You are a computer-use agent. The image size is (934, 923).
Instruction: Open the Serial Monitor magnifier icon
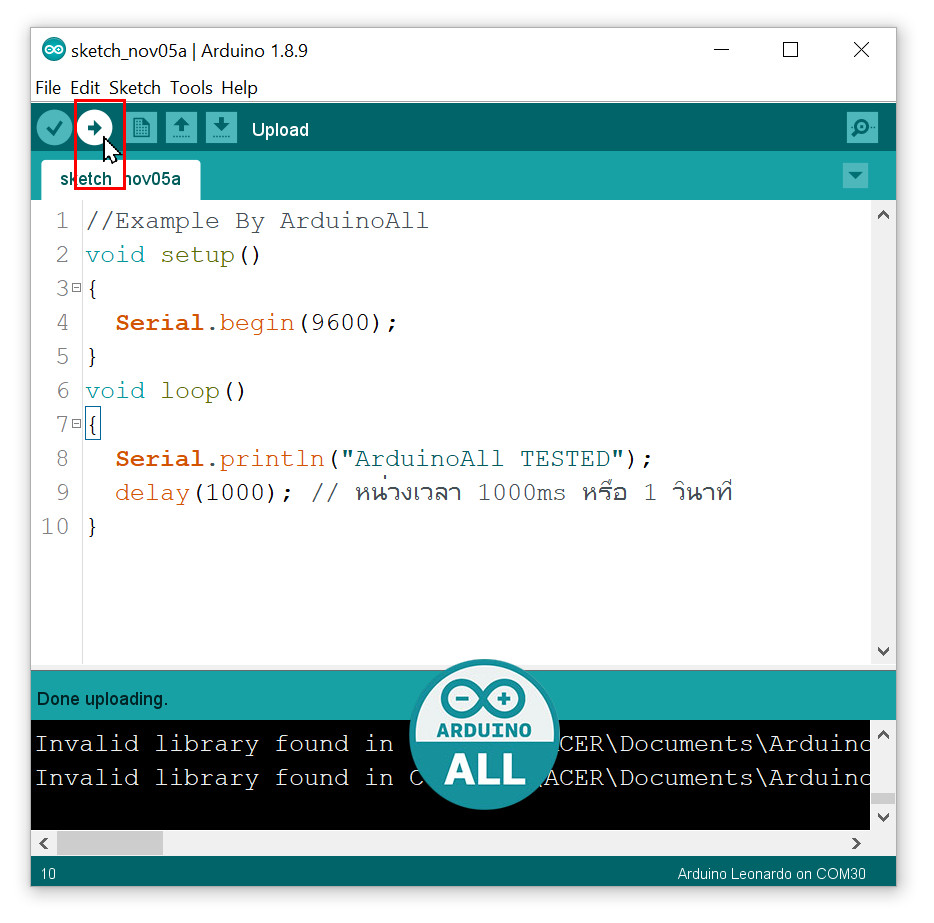[x=862, y=127]
